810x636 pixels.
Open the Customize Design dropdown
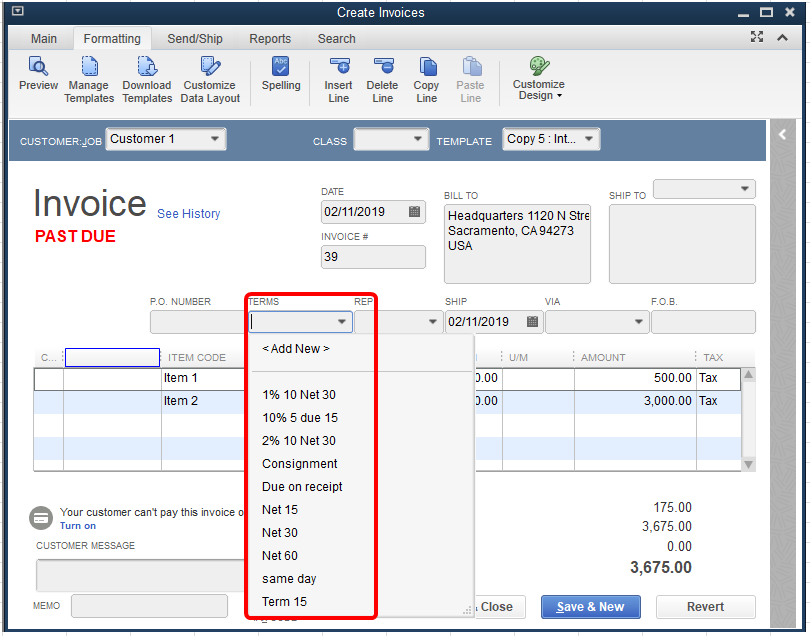[x=539, y=78]
